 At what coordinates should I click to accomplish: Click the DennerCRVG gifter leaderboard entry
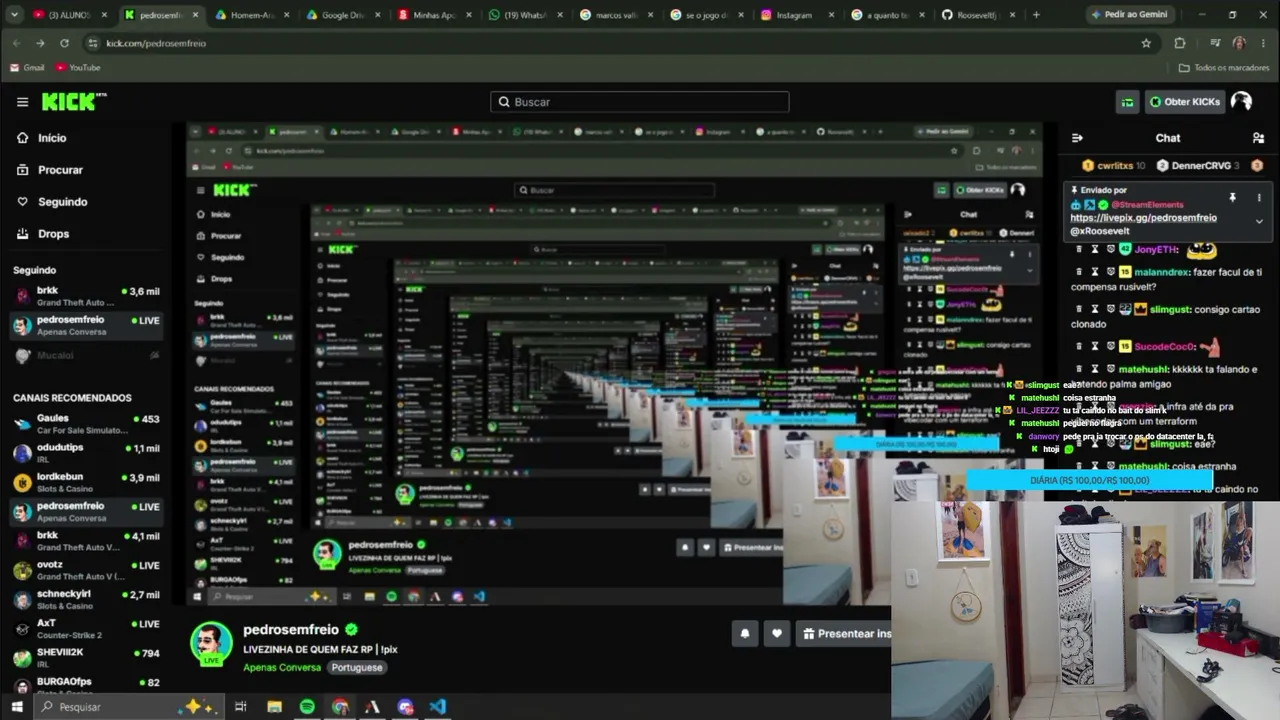[x=1198, y=165]
